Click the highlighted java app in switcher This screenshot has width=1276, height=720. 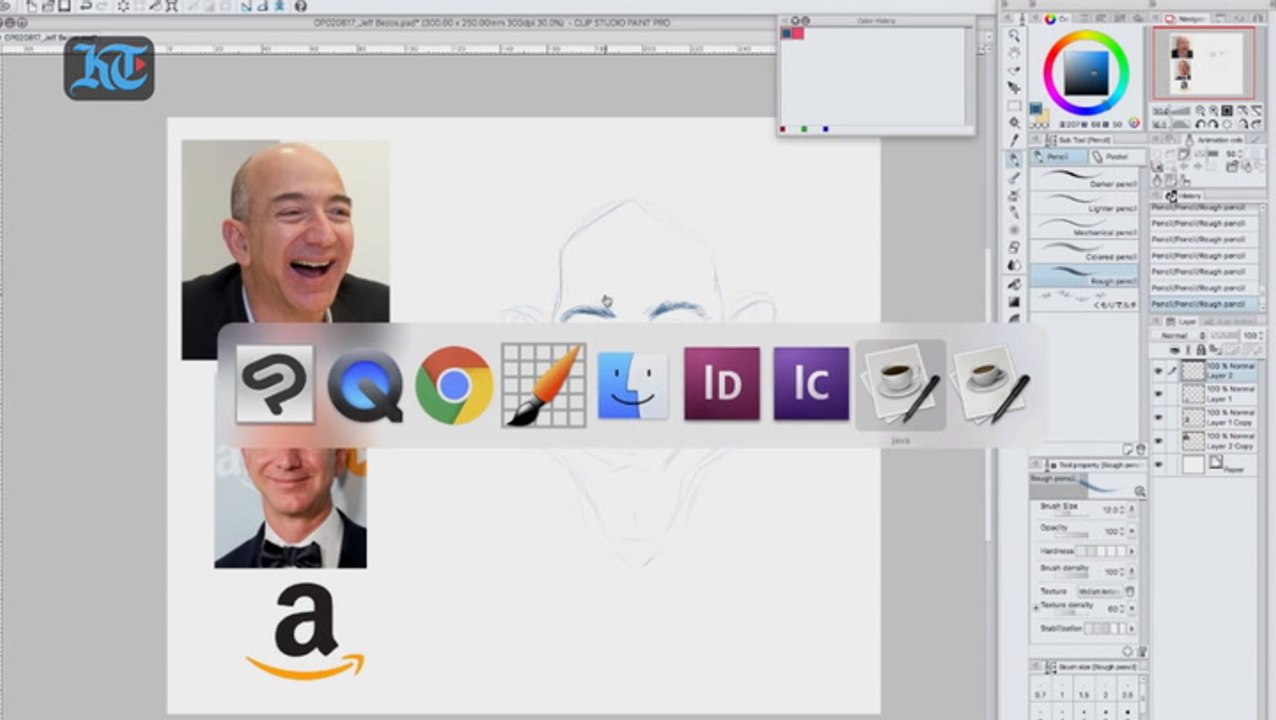point(901,385)
